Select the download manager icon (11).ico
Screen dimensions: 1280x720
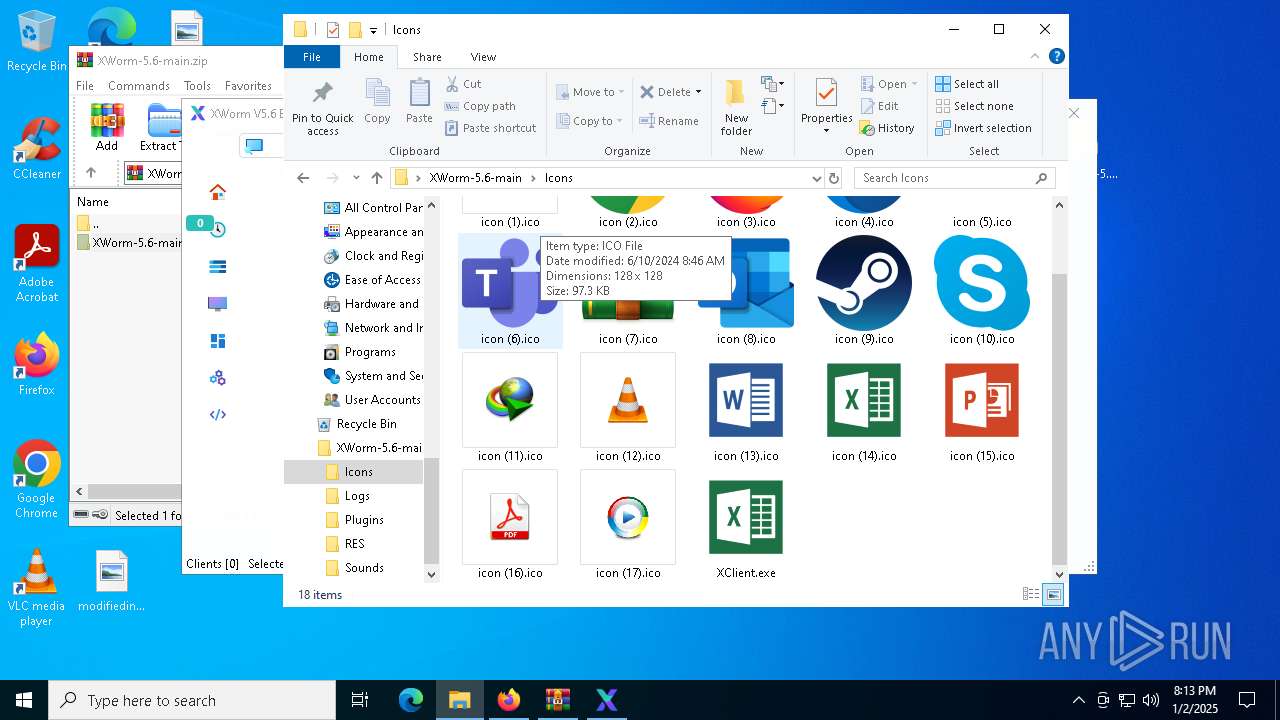pos(510,408)
